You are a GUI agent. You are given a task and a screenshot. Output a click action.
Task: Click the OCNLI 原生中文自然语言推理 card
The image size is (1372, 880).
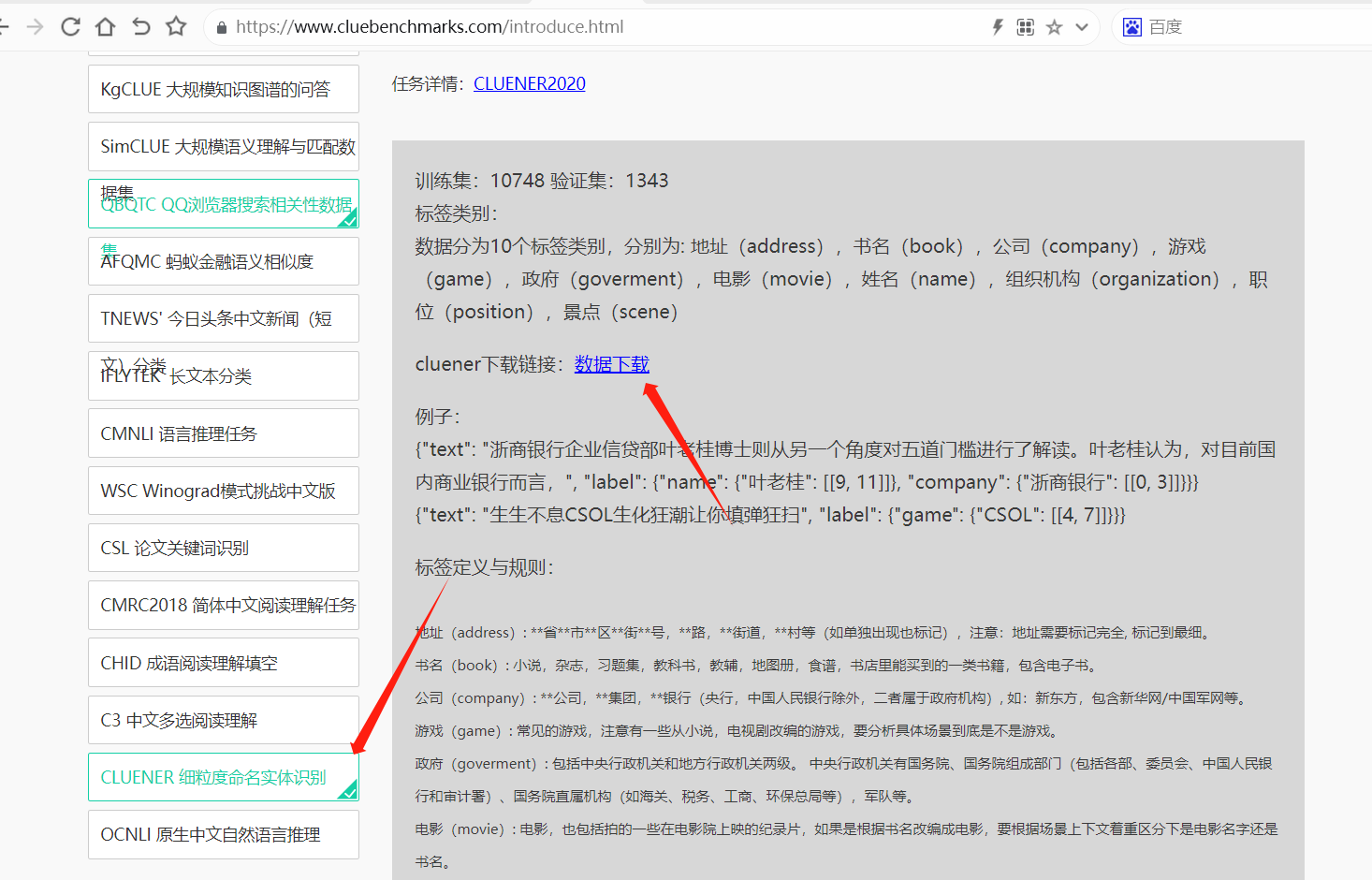[223, 834]
